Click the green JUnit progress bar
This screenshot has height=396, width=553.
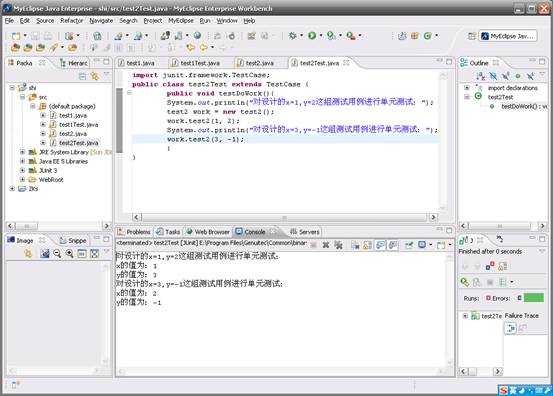tap(534, 298)
